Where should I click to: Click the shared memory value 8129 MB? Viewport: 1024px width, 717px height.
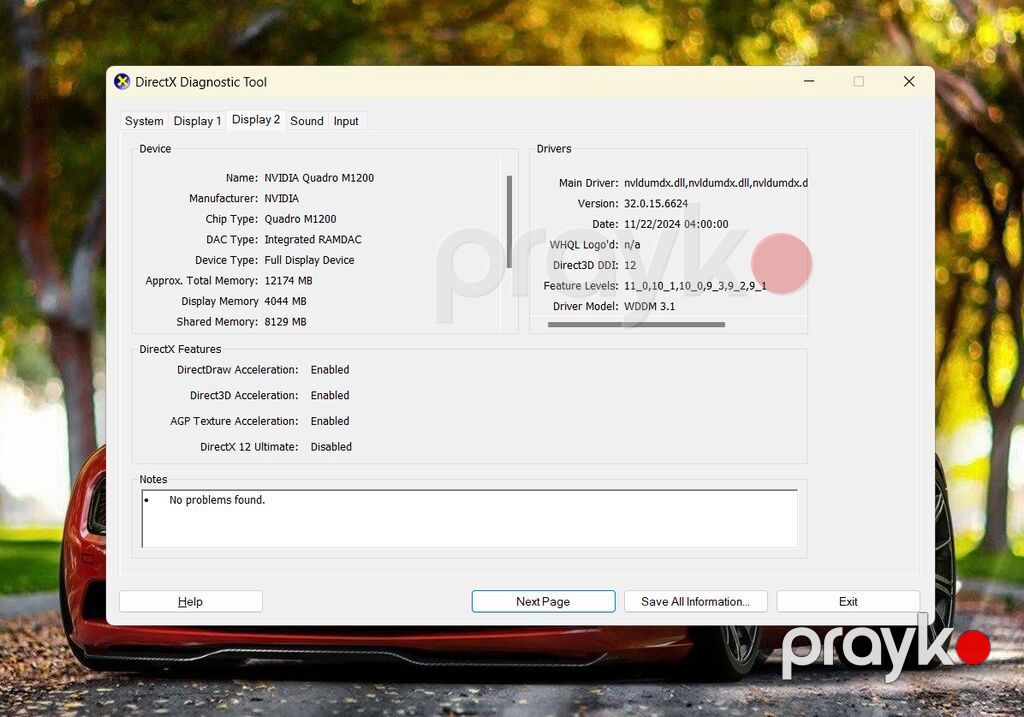[x=285, y=322]
